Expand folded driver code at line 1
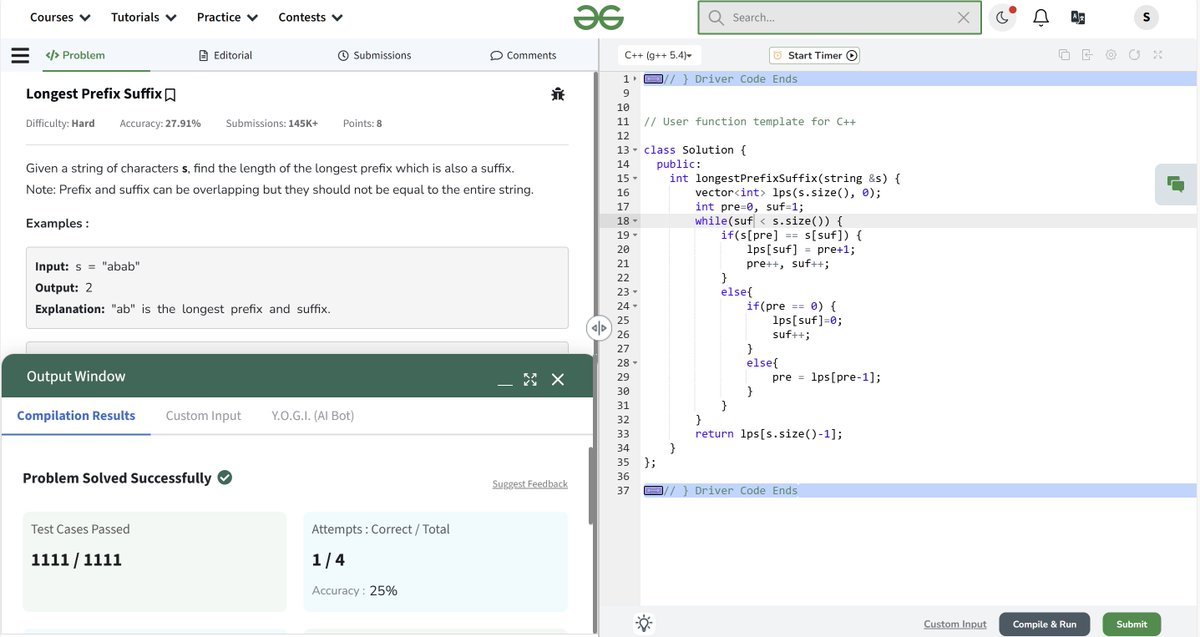This screenshot has height=637, width=1200. click(x=635, y=78)
